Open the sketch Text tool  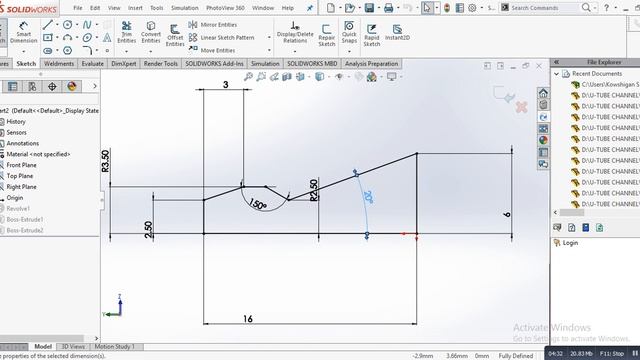tap(107, 38)
